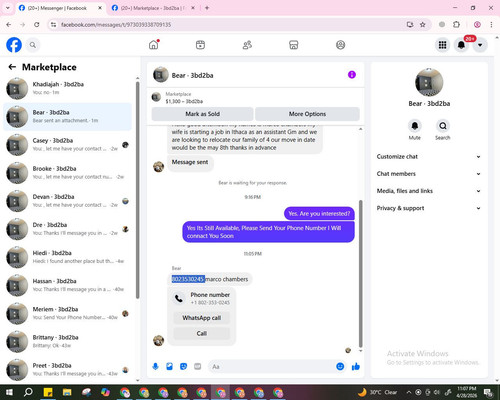This screenshot has width=500, height=400.
Task: Click the back arrow beside Marketplace heading
Action: coord(12,67)
